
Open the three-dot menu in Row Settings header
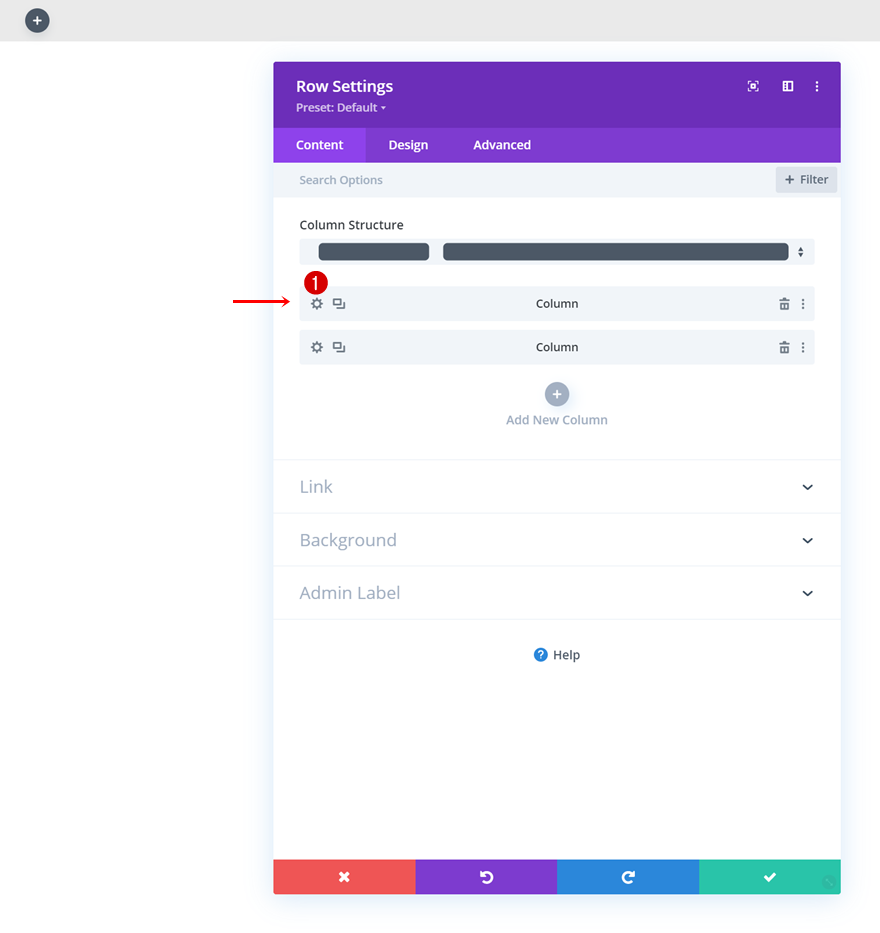[816, 86]
